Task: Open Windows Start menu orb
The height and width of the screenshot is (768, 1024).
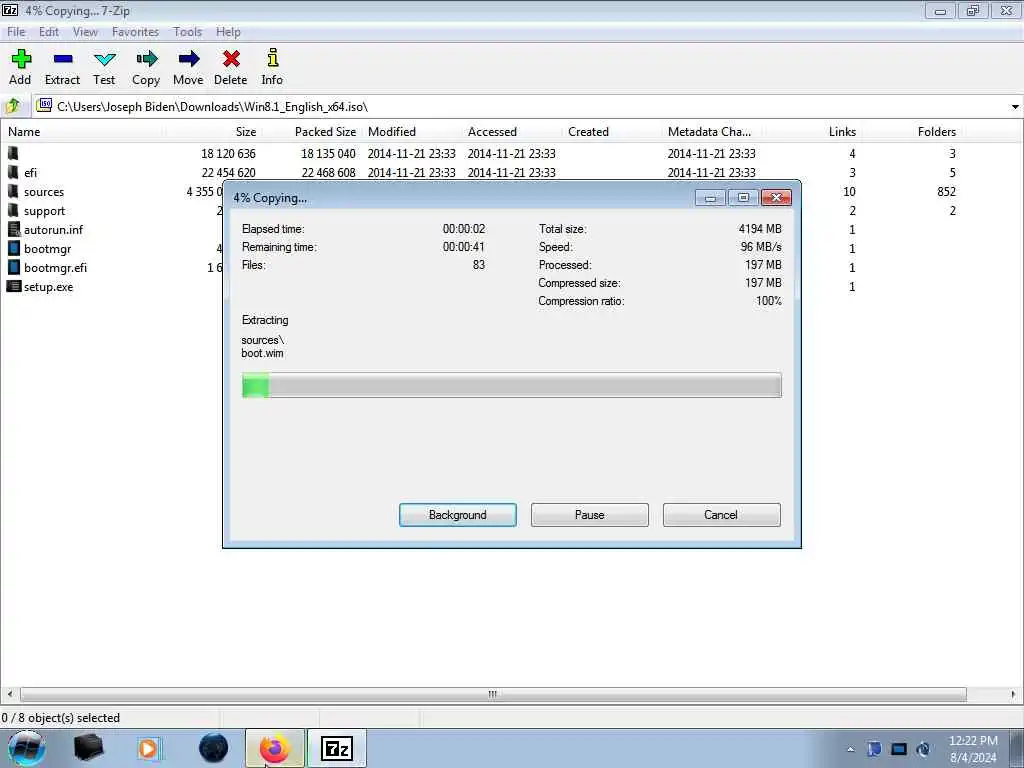Action: click(x=27, y=748)
